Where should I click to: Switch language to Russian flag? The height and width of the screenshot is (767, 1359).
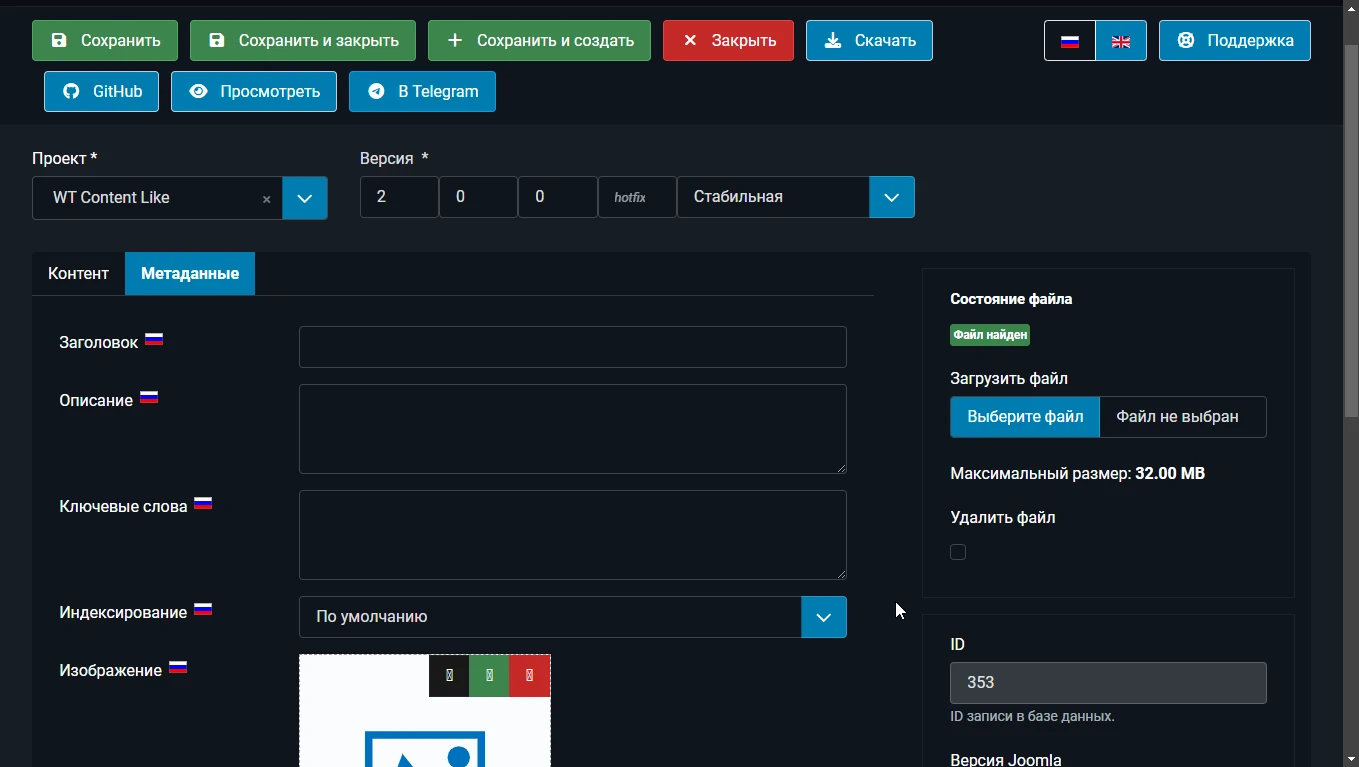tap(1070, 41)
